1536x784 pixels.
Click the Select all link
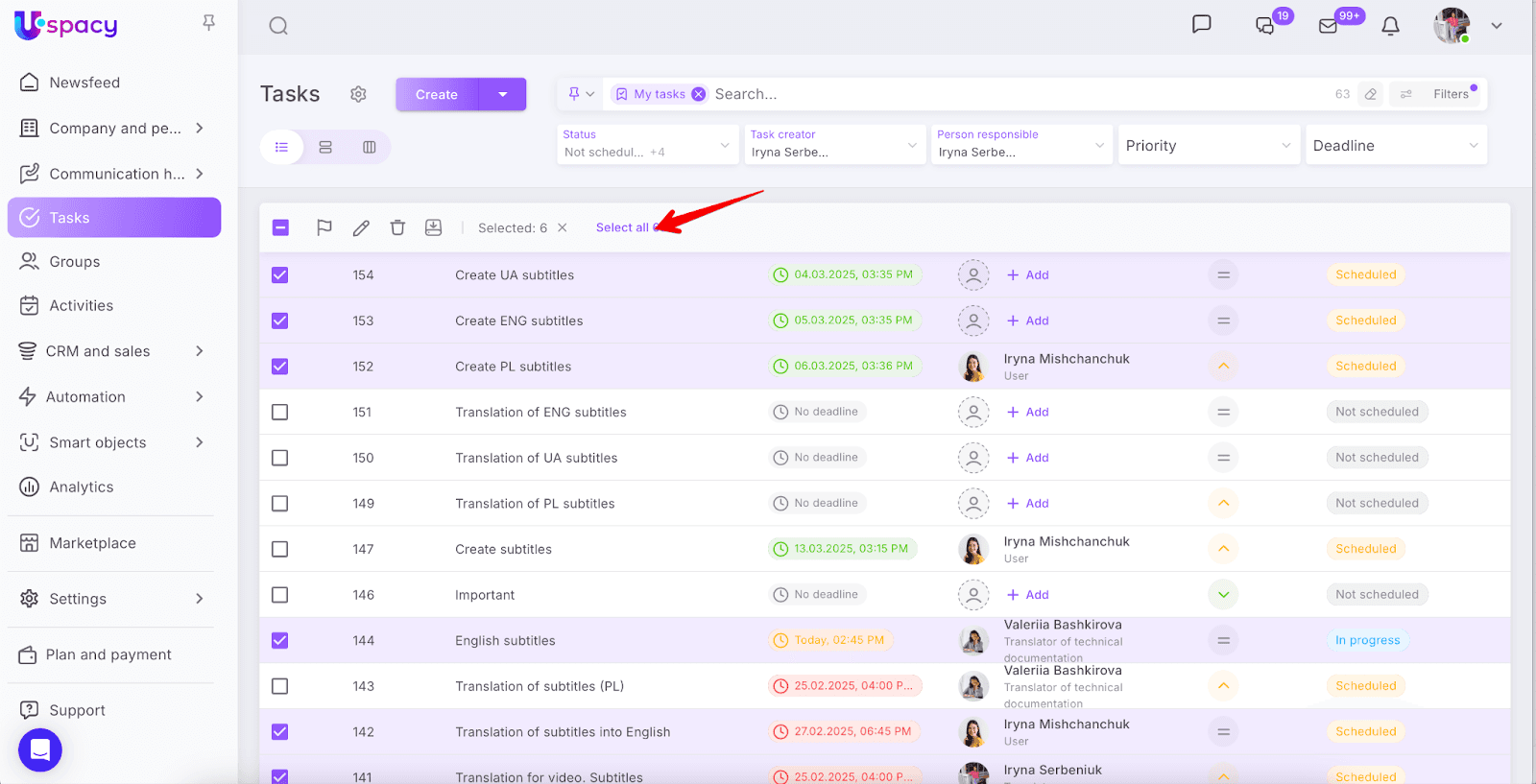coord(622,227)
